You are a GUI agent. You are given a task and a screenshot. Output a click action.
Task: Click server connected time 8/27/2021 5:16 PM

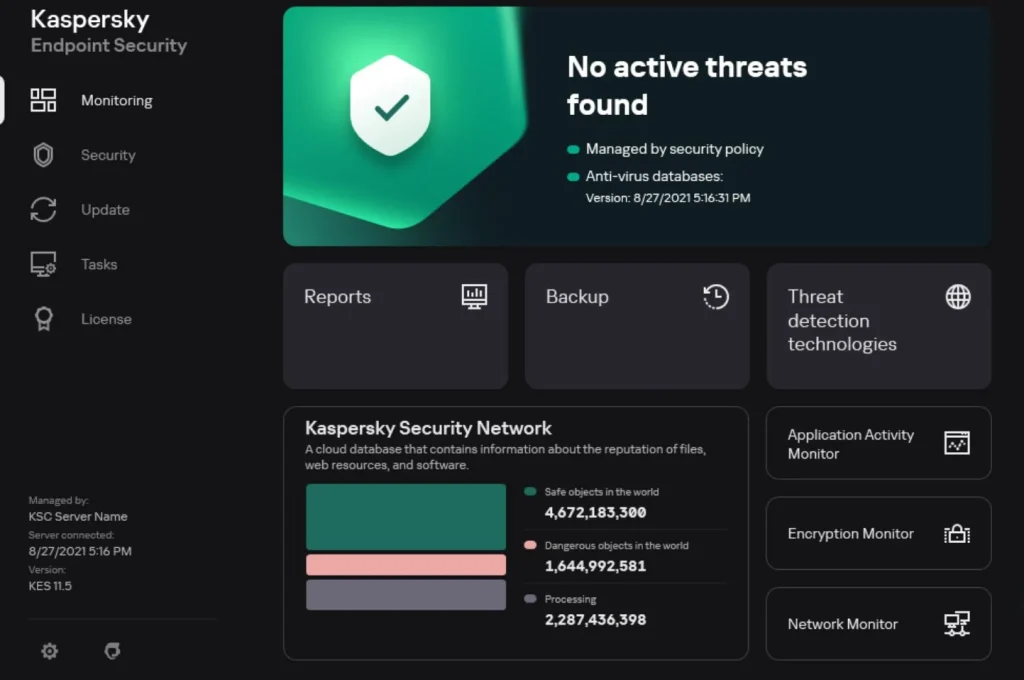(80, 551)
